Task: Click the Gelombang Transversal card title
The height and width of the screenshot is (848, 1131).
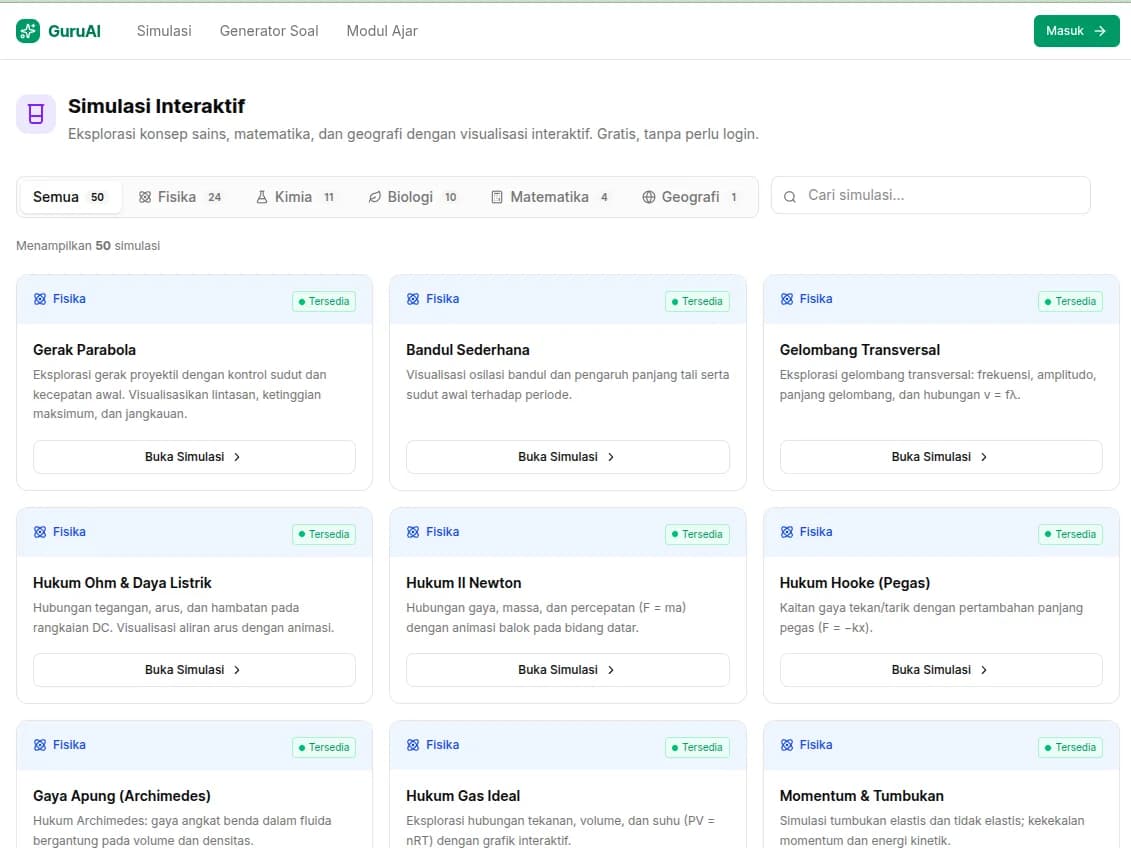Action: tap(860, 350)
